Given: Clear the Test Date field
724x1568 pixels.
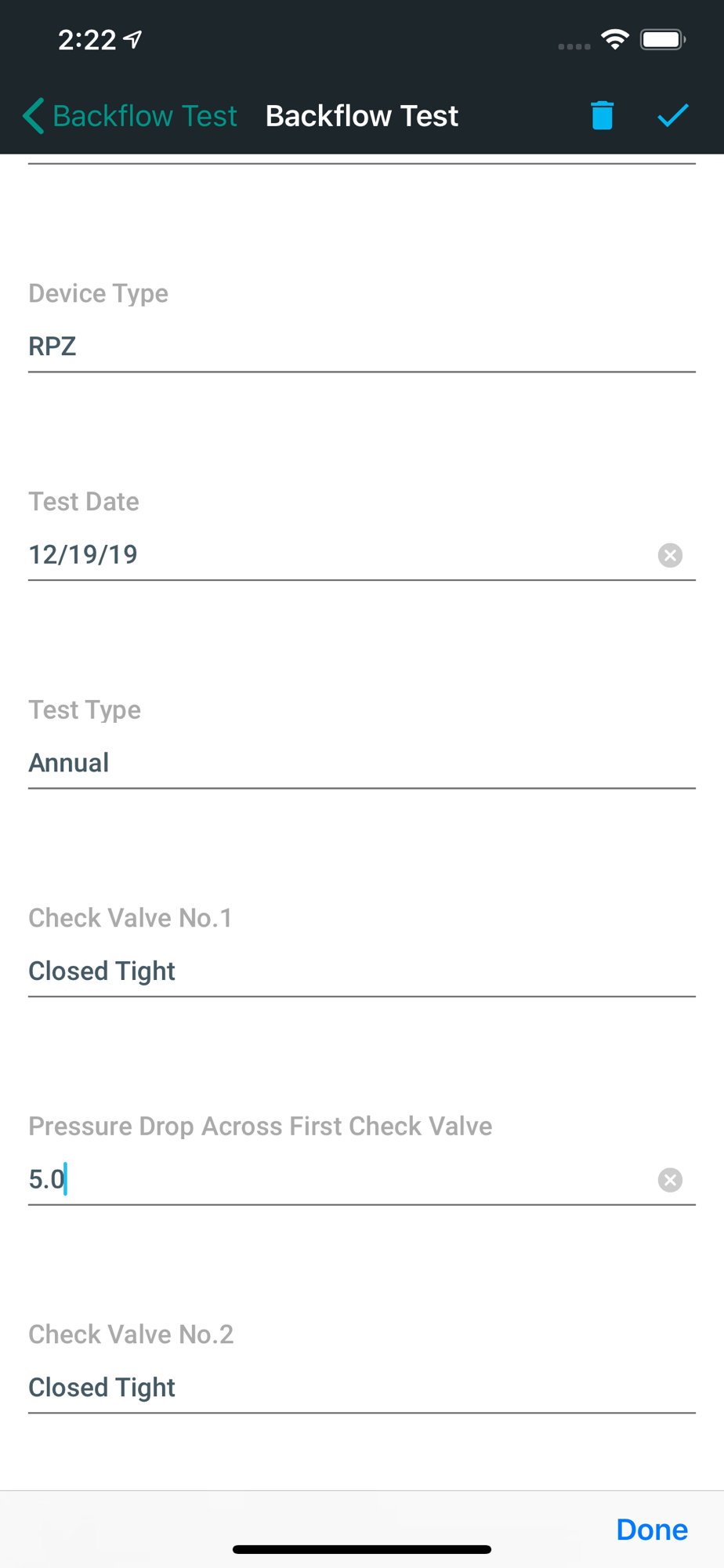Looking at the screenshot, I should [x=670, y=555].
